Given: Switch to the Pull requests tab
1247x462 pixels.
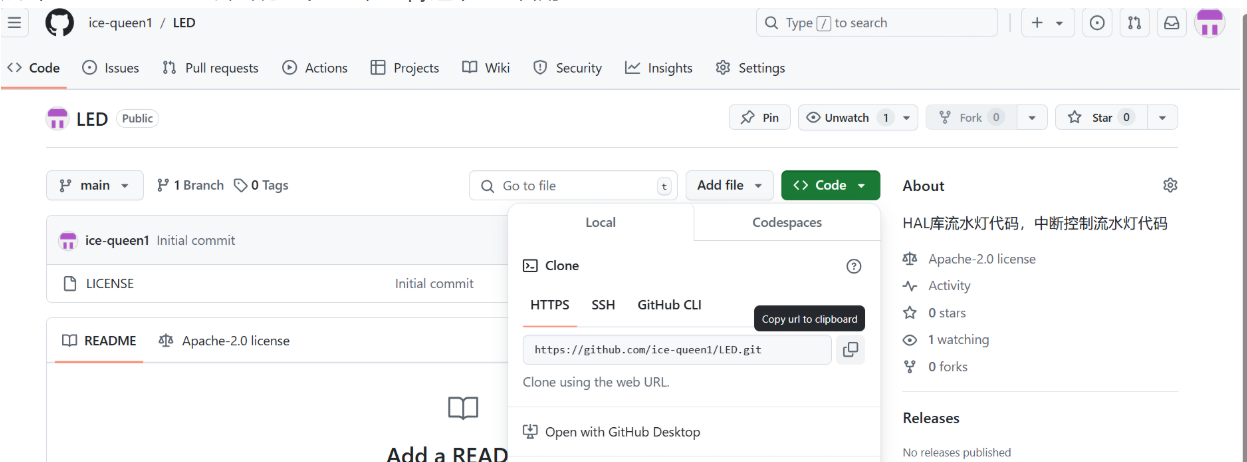Looking at the screenshot, I should point(211,68).
